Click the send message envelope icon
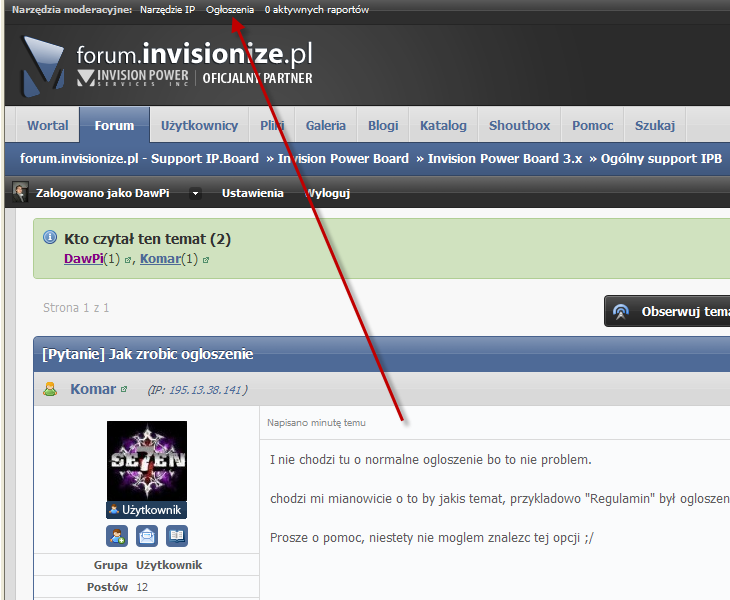 tap(147, 536)
